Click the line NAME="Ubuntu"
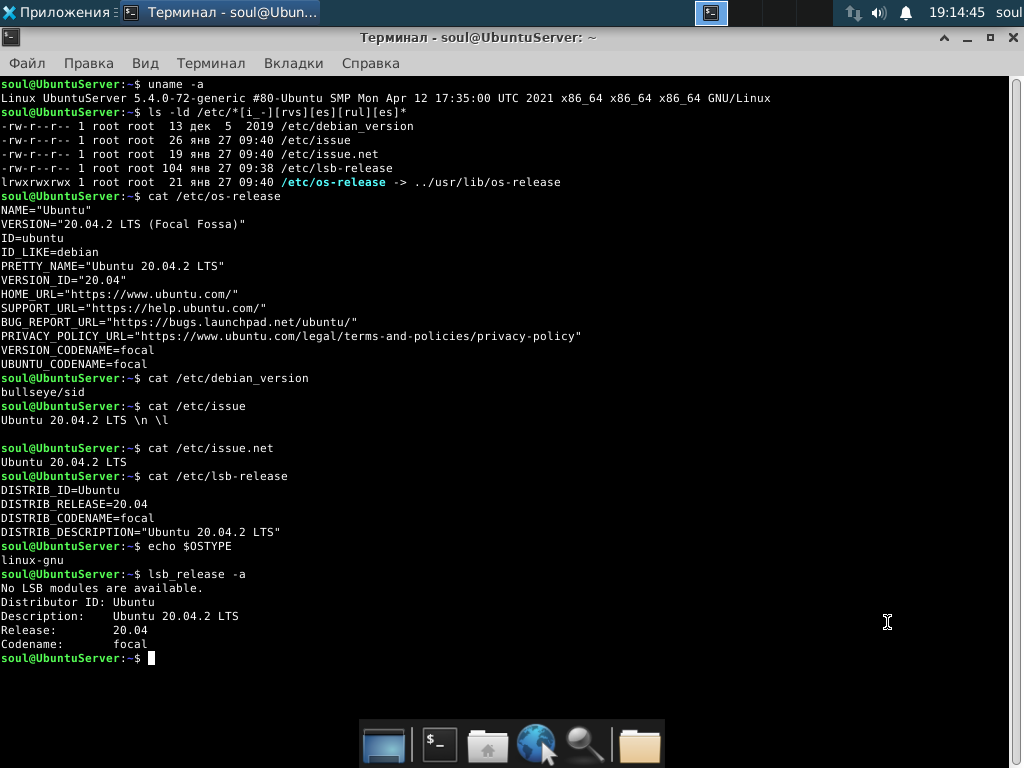 (46, 210)
